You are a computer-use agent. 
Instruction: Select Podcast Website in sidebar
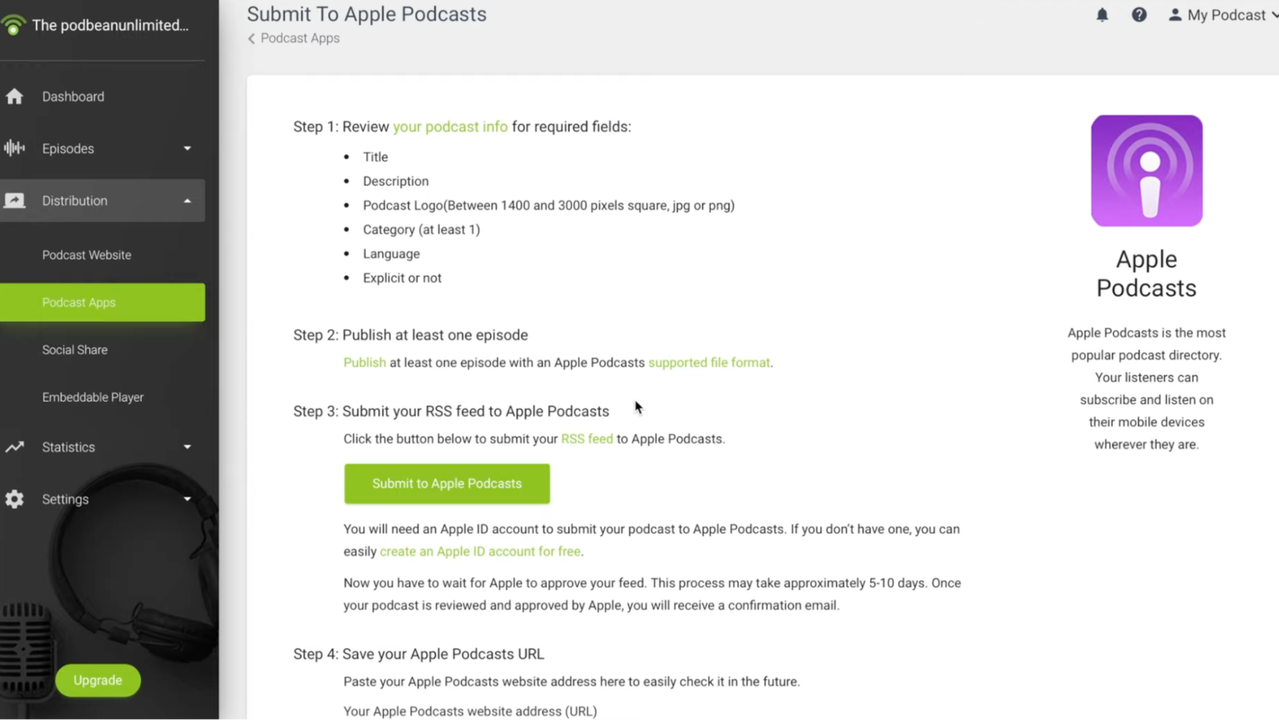coord(87,255)
